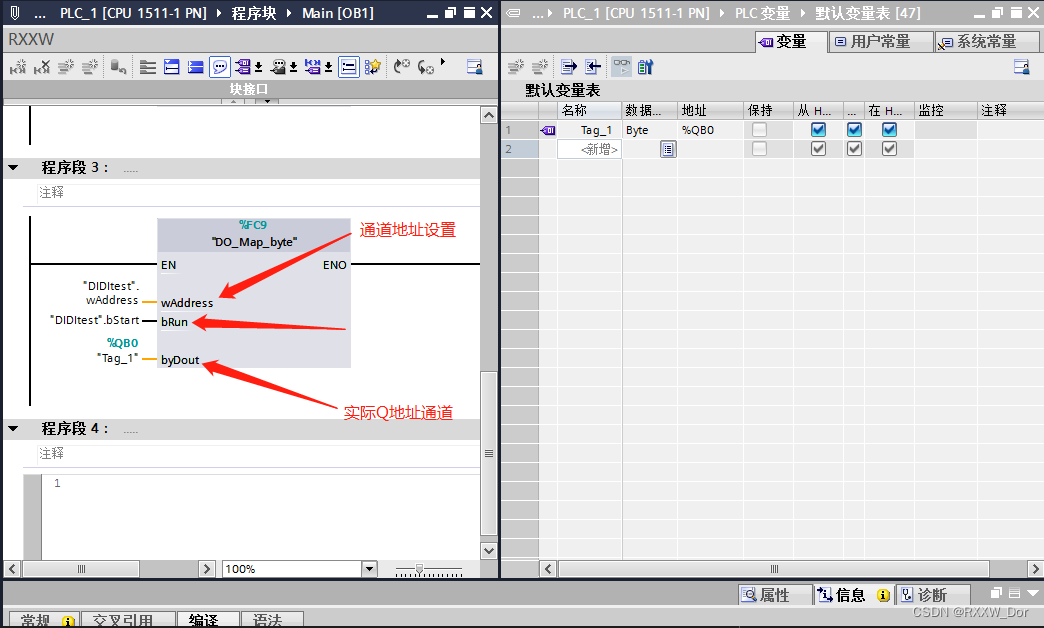Adjust the editor zoom slider
This screenshot has width=1044, height=628.
pyautogui.click(x=419, y=569)
